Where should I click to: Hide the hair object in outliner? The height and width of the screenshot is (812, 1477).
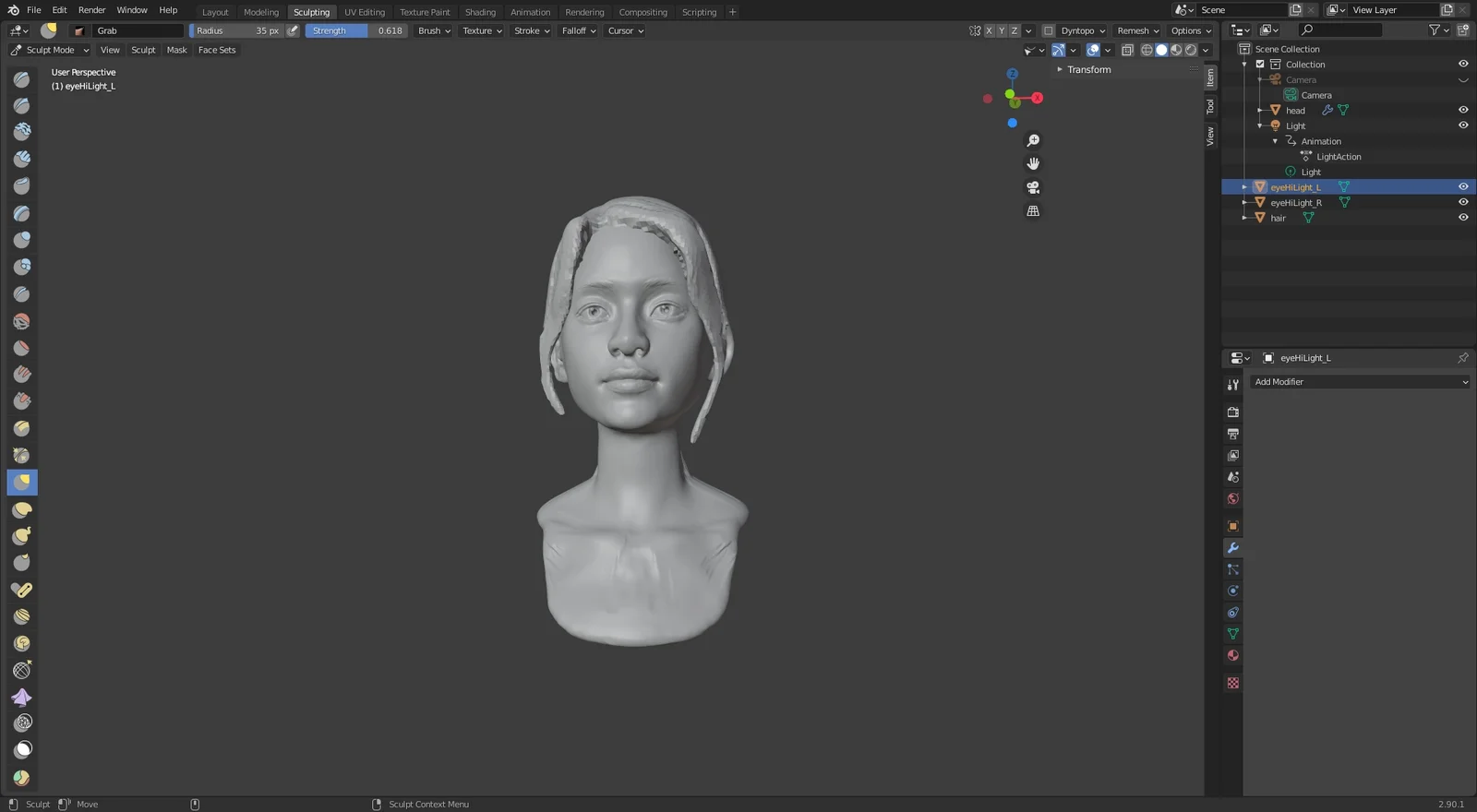[x=1463, y=218]
